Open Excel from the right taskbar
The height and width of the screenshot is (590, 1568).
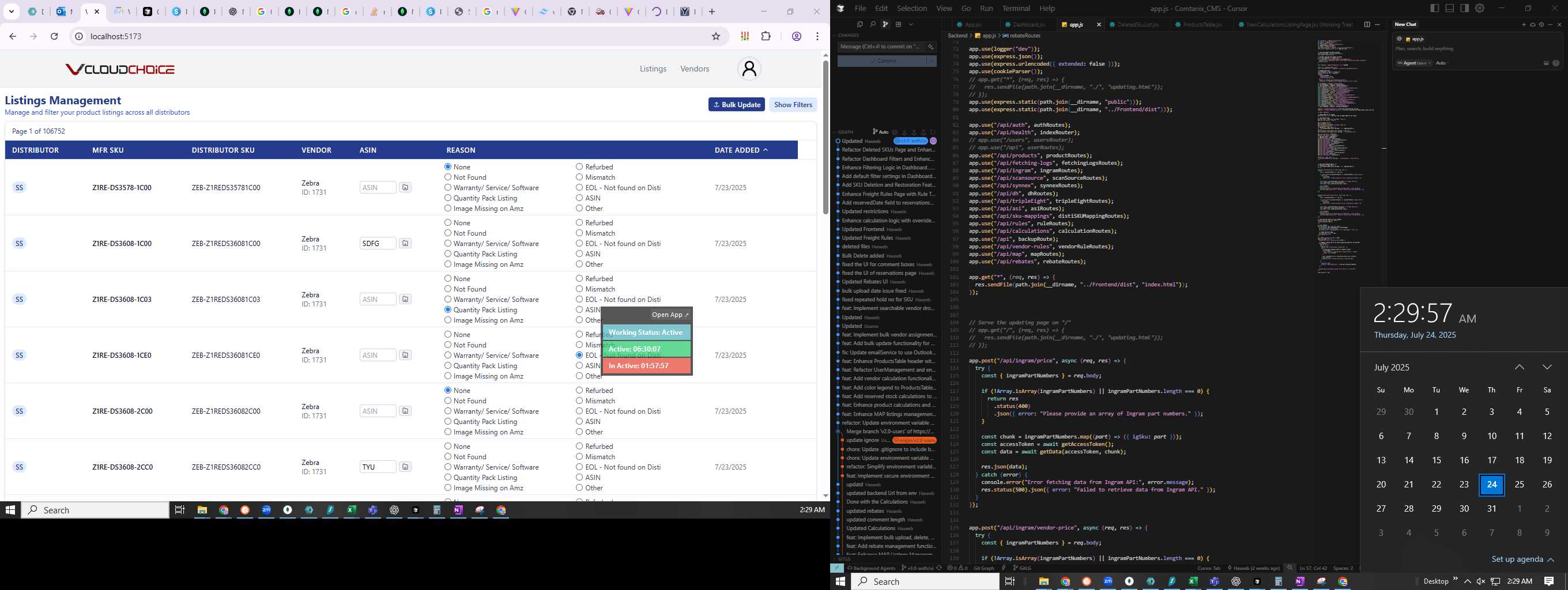(1193, 581)
